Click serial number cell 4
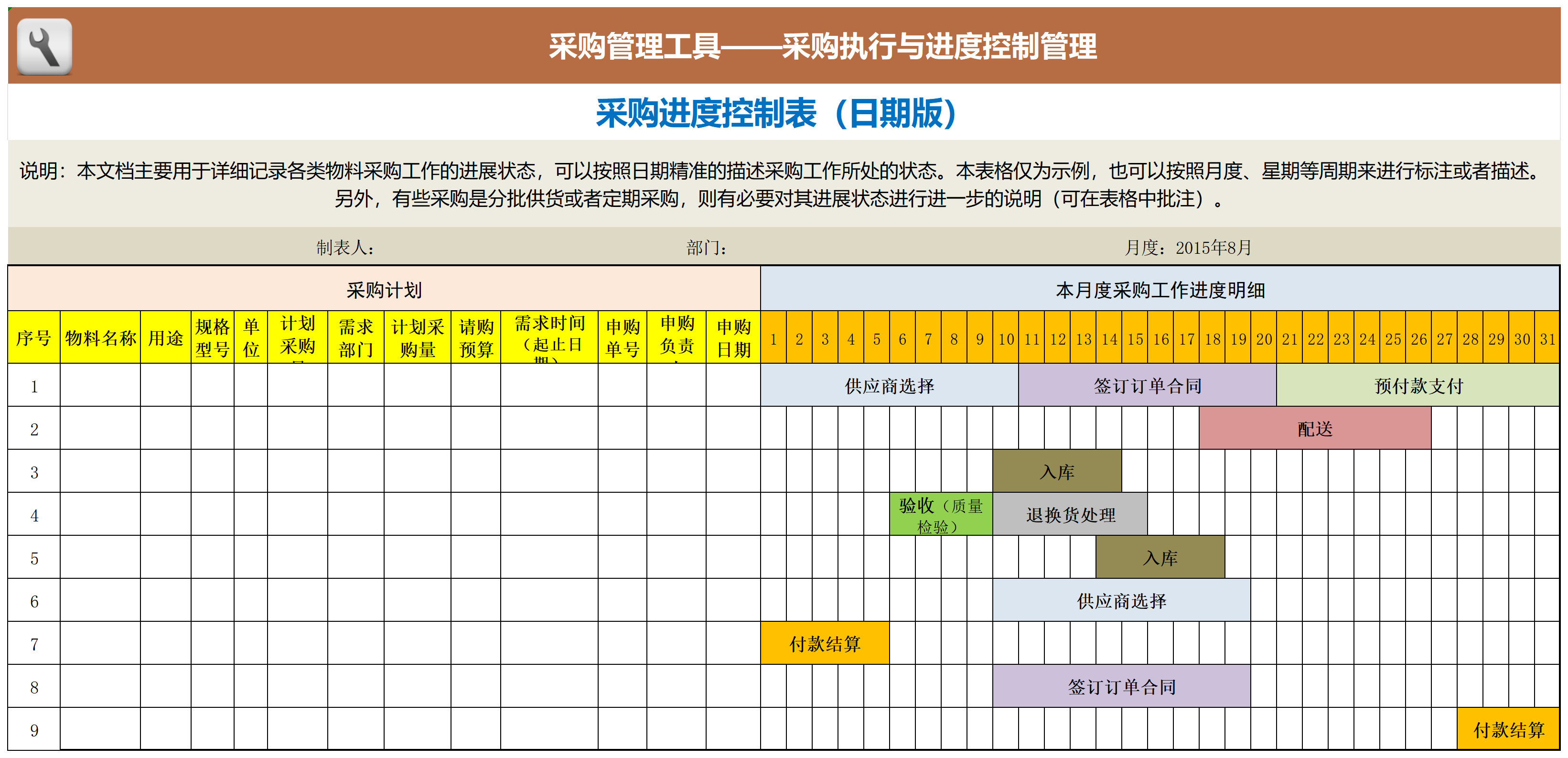 click(34, 514)
